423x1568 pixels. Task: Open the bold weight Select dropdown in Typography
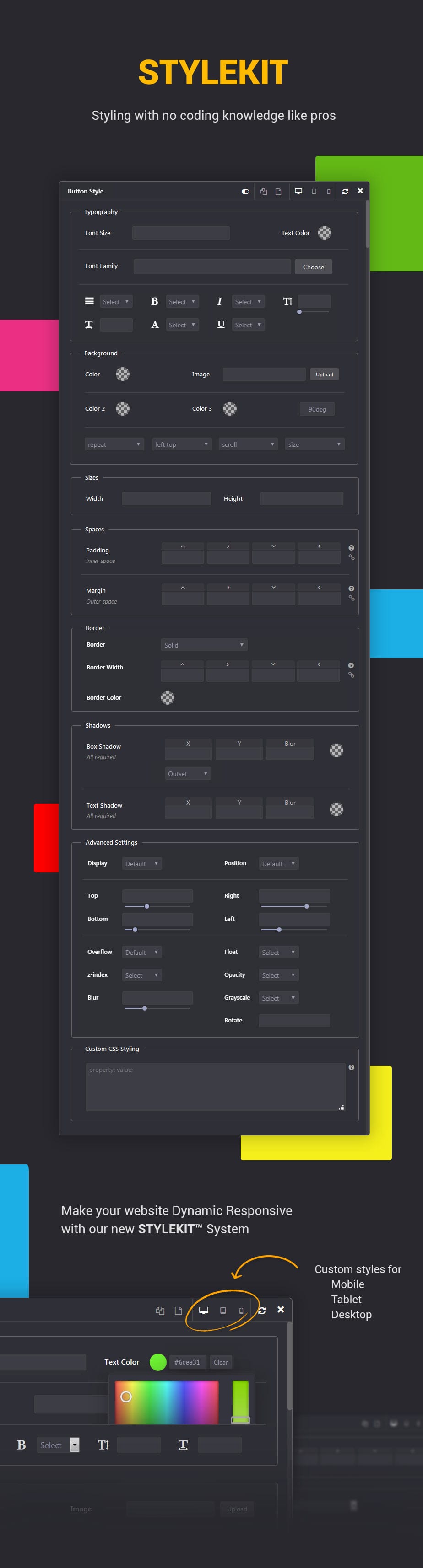coord(182,301)
